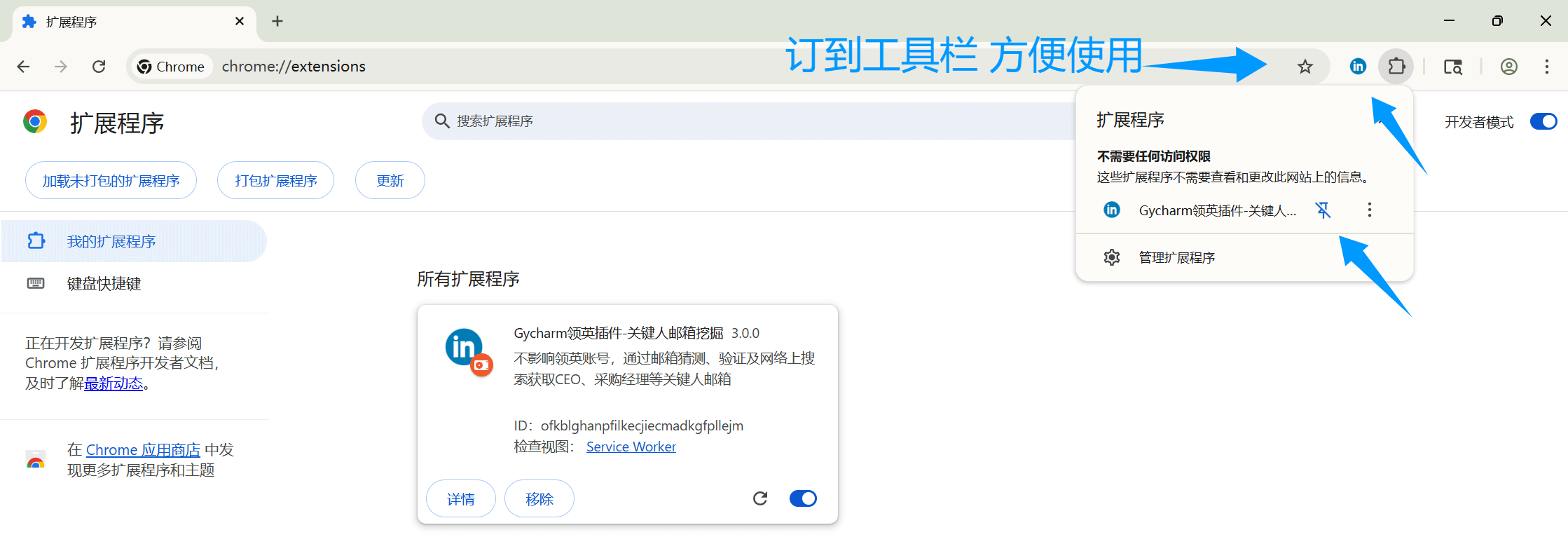Click the version number 3.0.0
Viewport: 1568px width, 551px height.
pos(745,333)
